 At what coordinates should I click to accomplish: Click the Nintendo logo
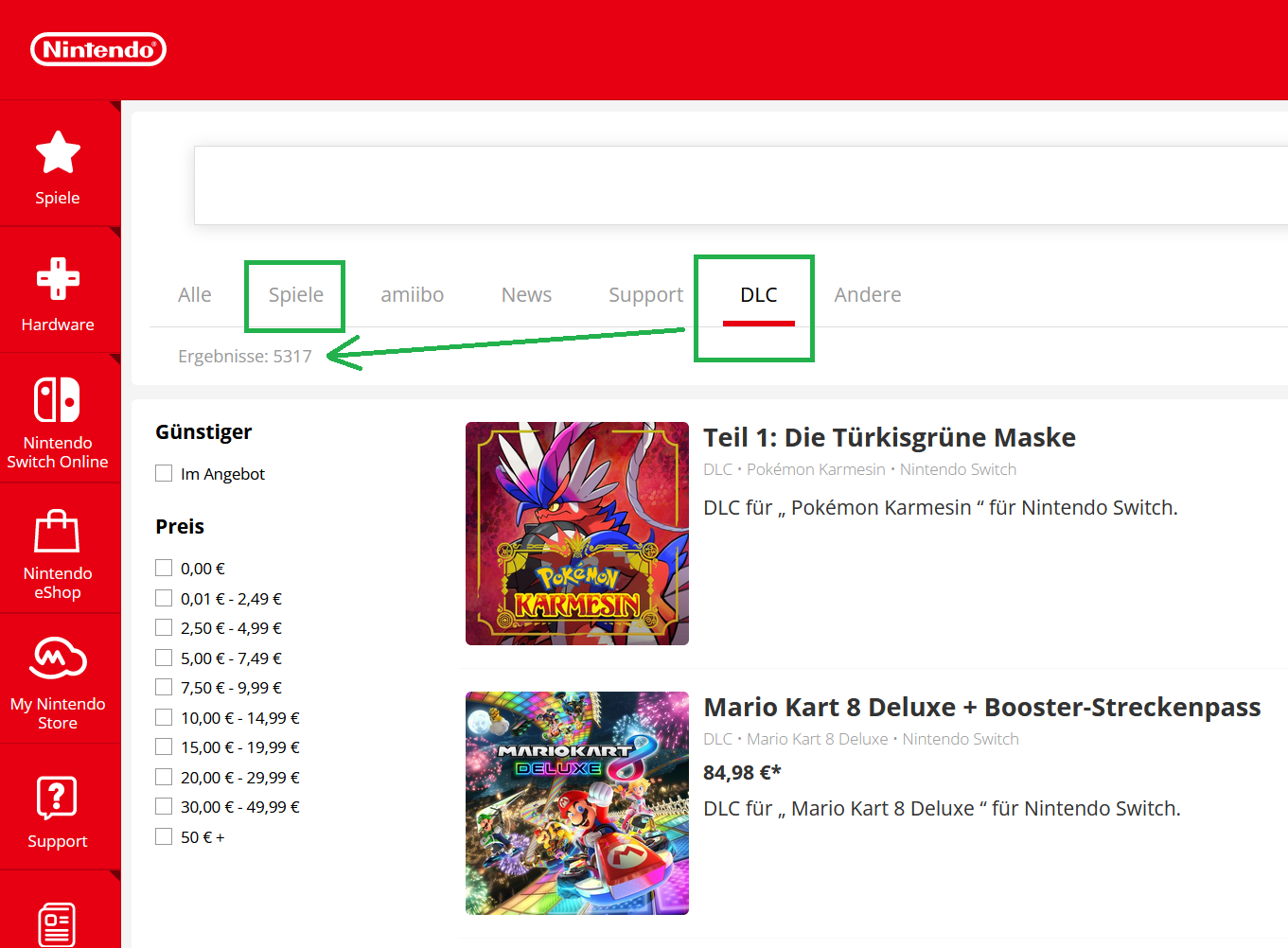coord(98,49)
